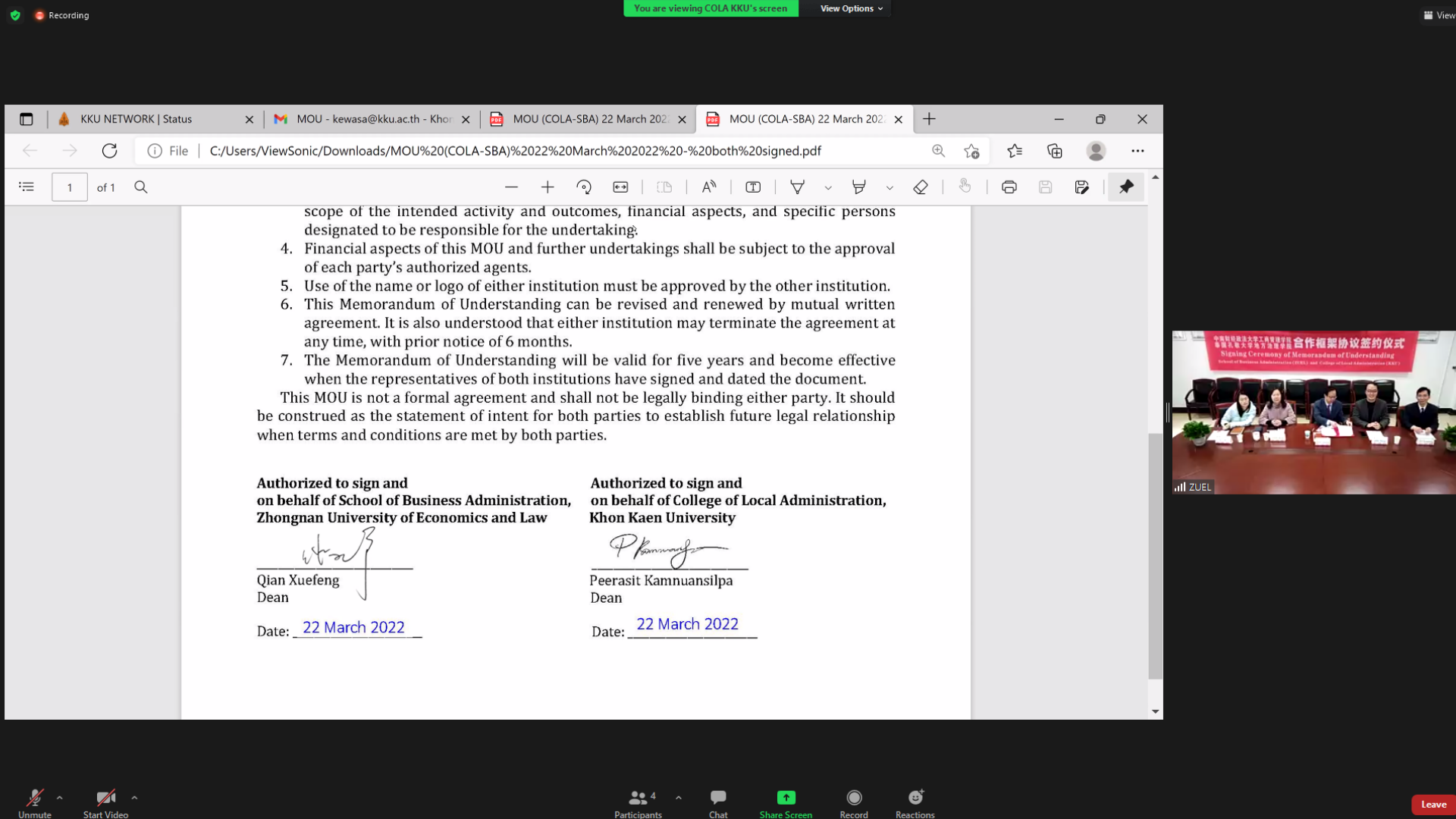The width and height of the screenshot is (1456, 819).
Task: Zoom out the PDF
Action: pyautogui.click(x=511, y=187)
